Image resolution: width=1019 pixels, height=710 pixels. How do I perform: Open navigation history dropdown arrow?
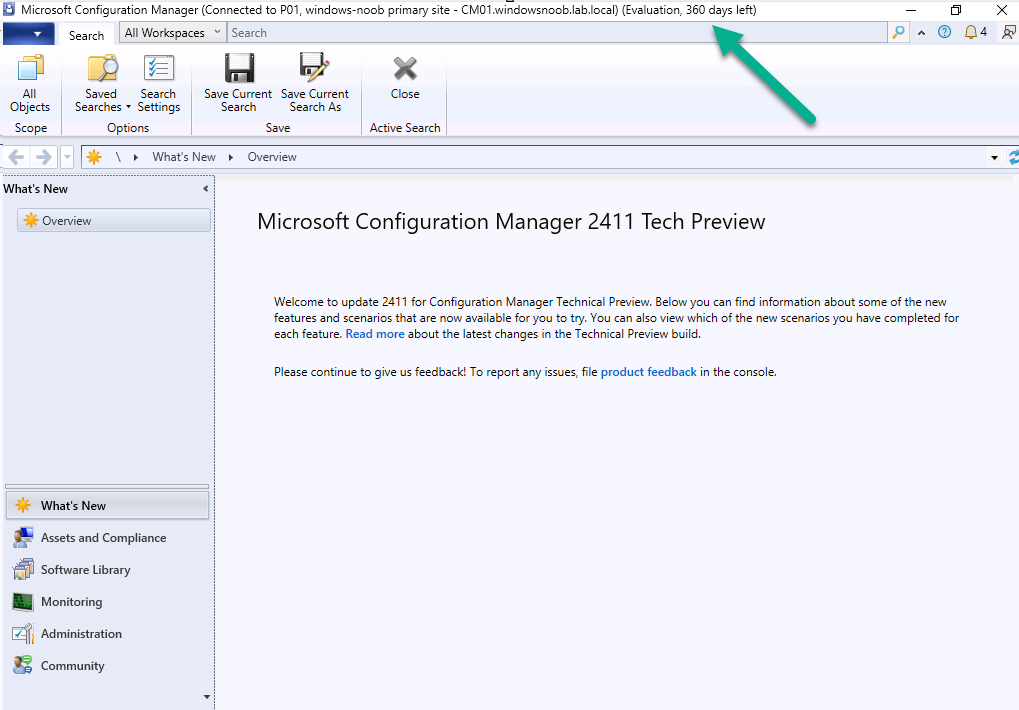67,157
